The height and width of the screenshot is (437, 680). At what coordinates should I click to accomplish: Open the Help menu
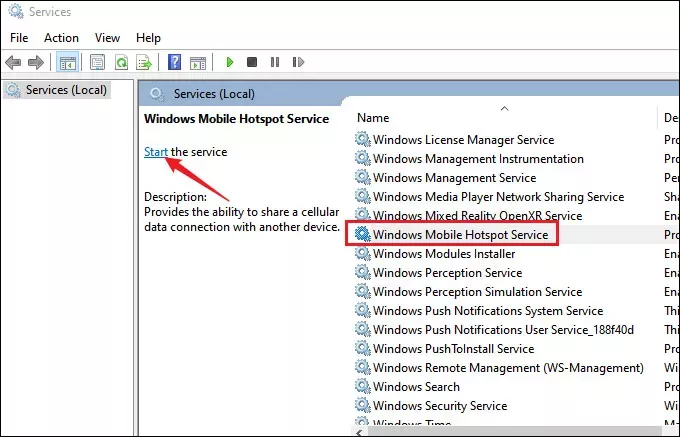(x=148, y=38)
